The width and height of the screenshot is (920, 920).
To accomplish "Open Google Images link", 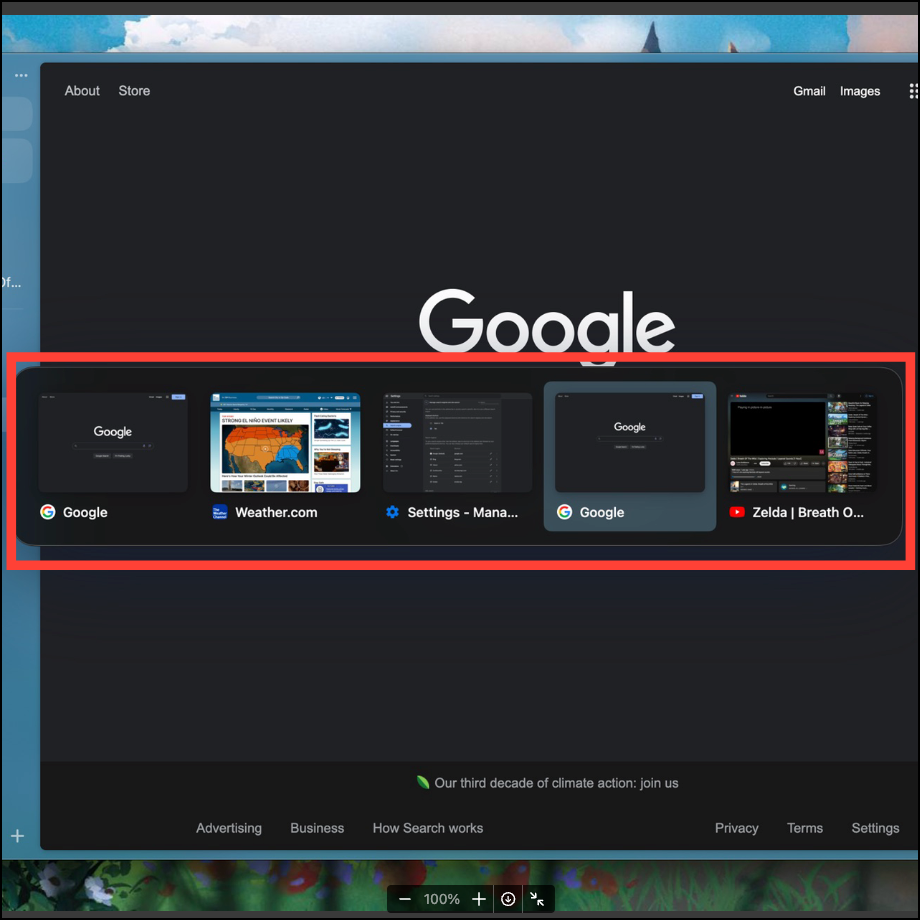I will (x=860, y=92).
